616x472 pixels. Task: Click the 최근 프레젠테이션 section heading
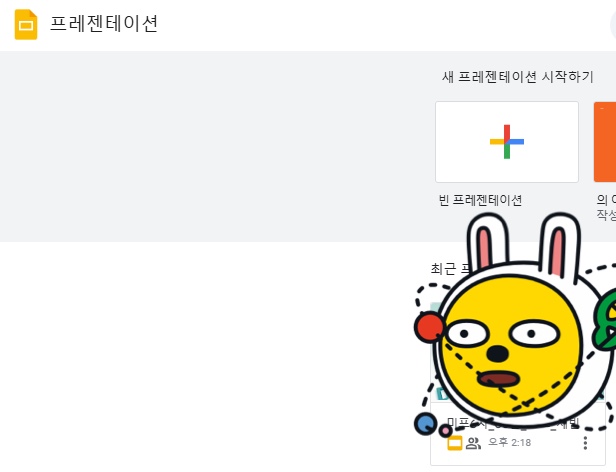[450, 269]
